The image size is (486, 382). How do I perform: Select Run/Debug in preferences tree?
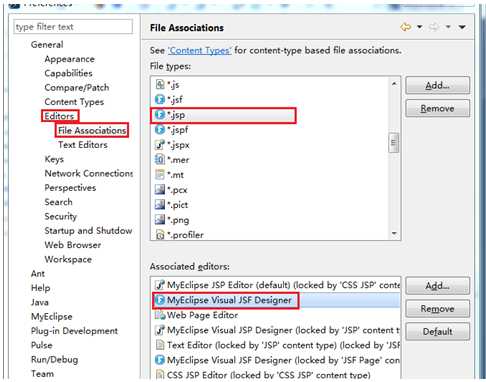click(54, 360)
